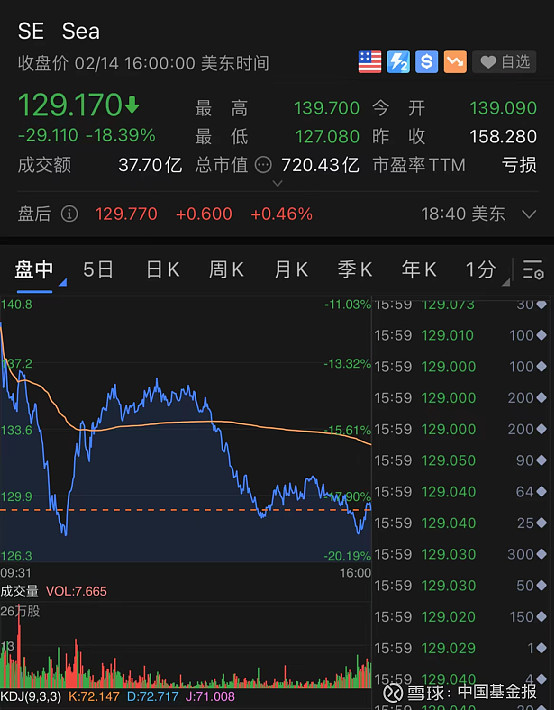Tap the diamond icon beside volume 64

pyautogui.click(x=541, y=491)
